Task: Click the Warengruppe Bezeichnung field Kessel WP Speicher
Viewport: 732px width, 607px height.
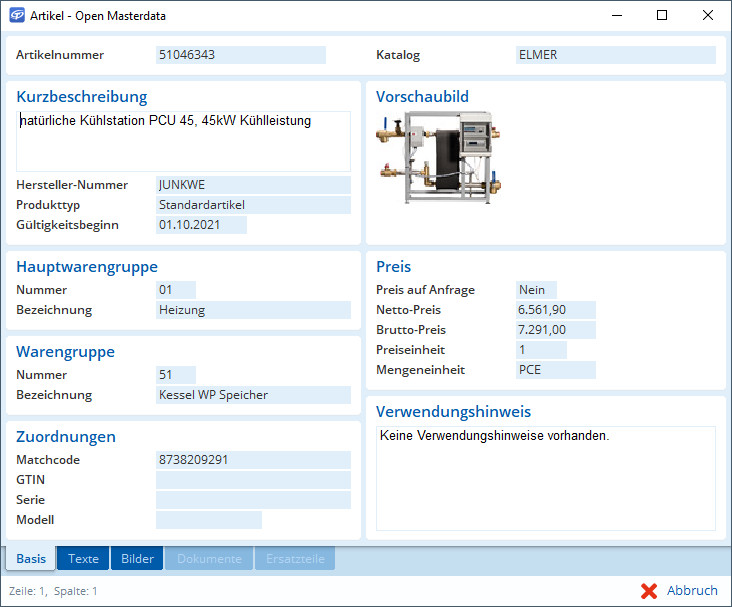Action: [x=253, y=395]
